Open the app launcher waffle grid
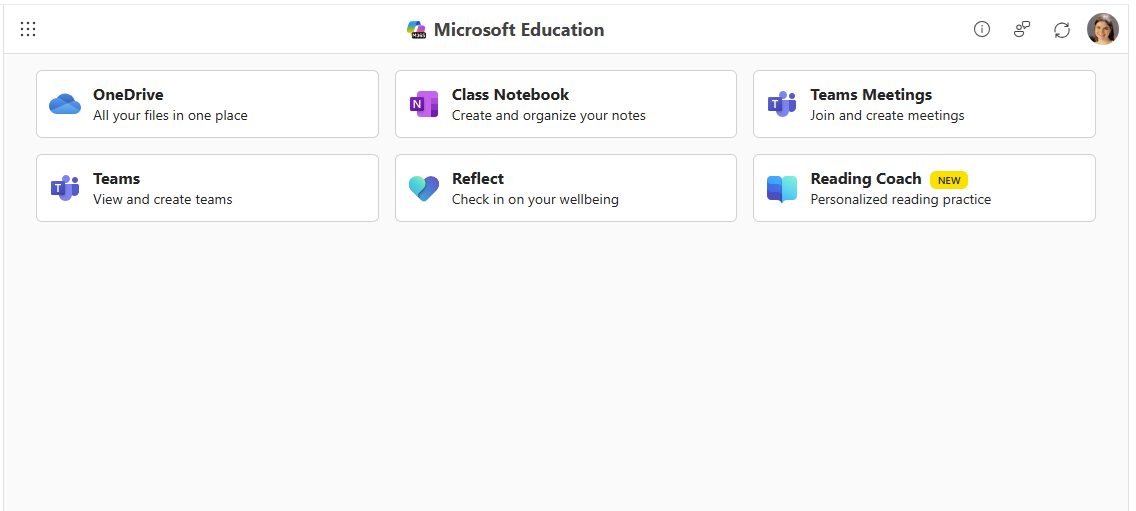This screenshot has width=1136, height=511. coord(28,30)
